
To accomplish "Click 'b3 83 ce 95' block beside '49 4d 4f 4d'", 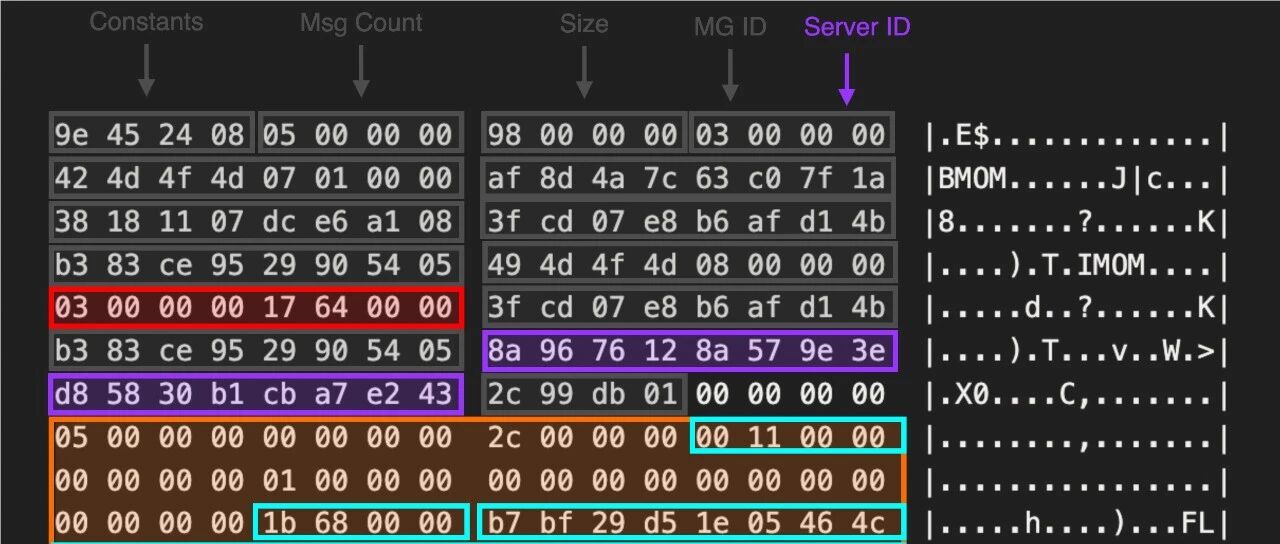I will pos(256,264).
